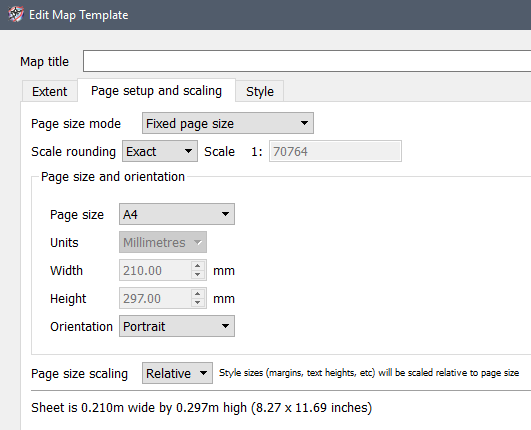Image resolution: width=531 pixels, height=430 pixels.
Task: Click into the Map title field
Action: [307, 61]
